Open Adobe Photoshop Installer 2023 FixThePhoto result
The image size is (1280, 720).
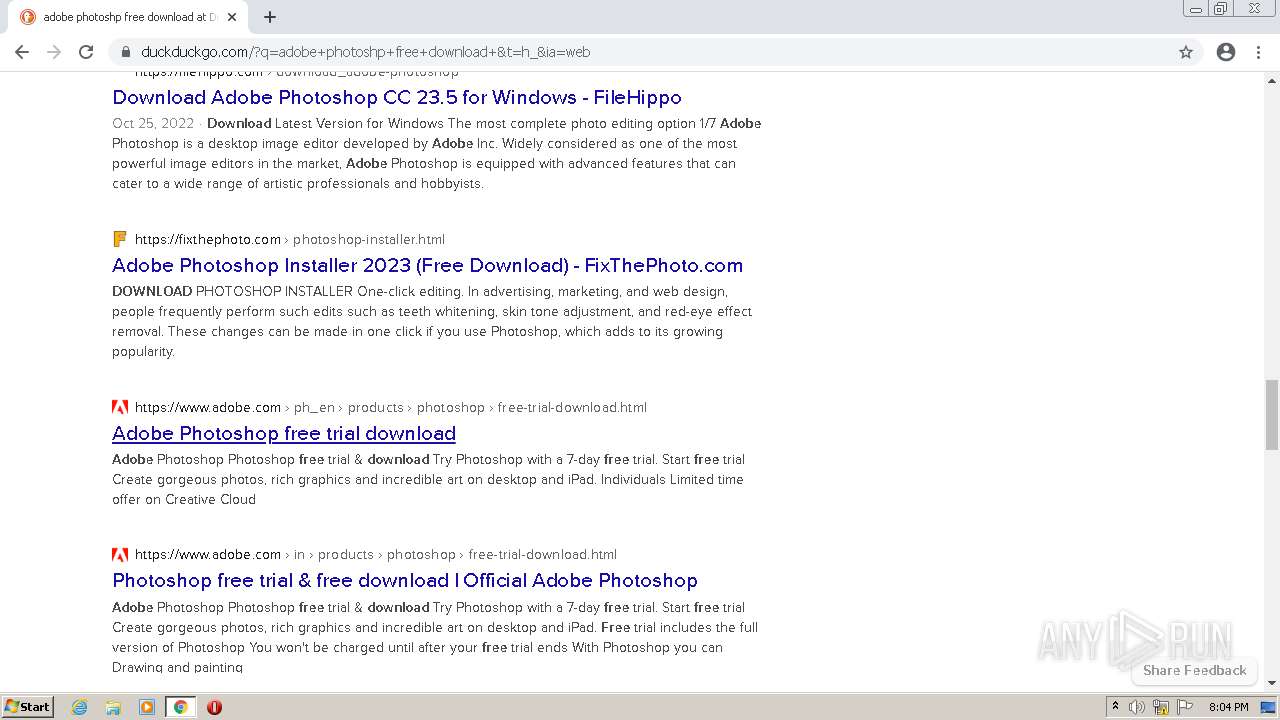[427, 265]
